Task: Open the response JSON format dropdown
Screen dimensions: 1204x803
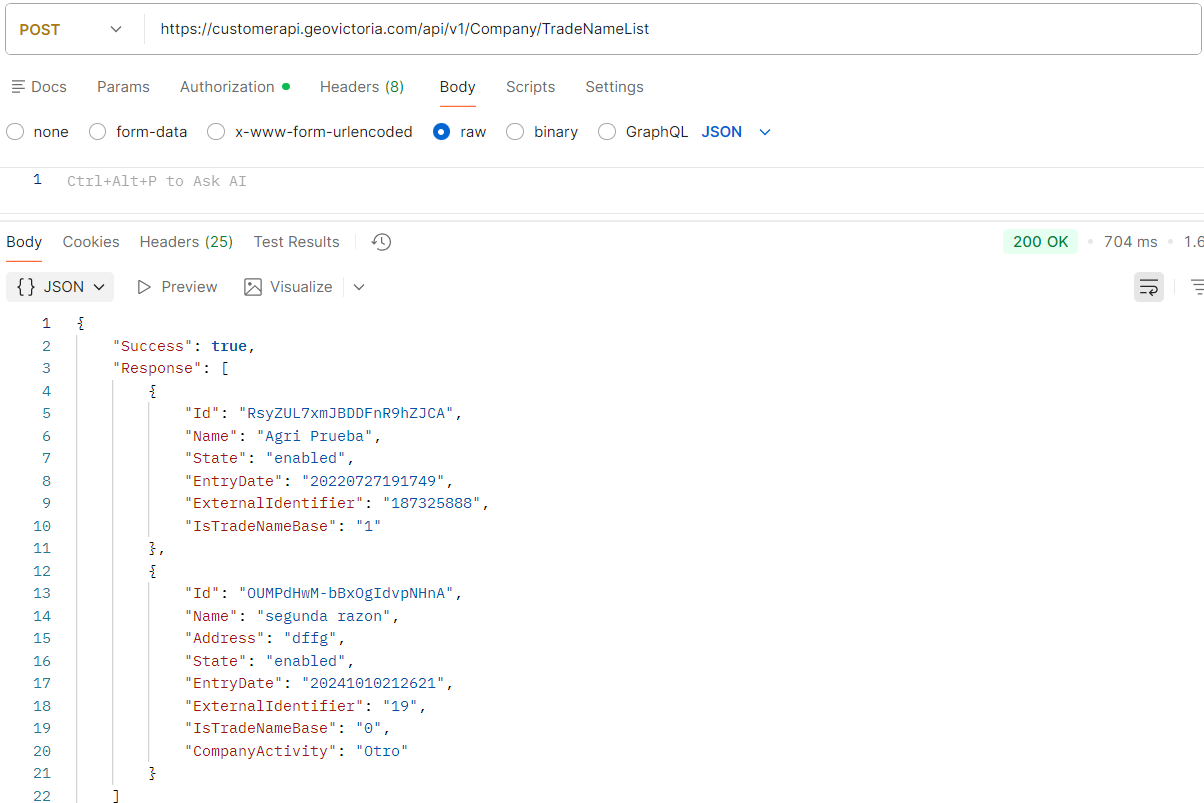Action: [60, 287]
